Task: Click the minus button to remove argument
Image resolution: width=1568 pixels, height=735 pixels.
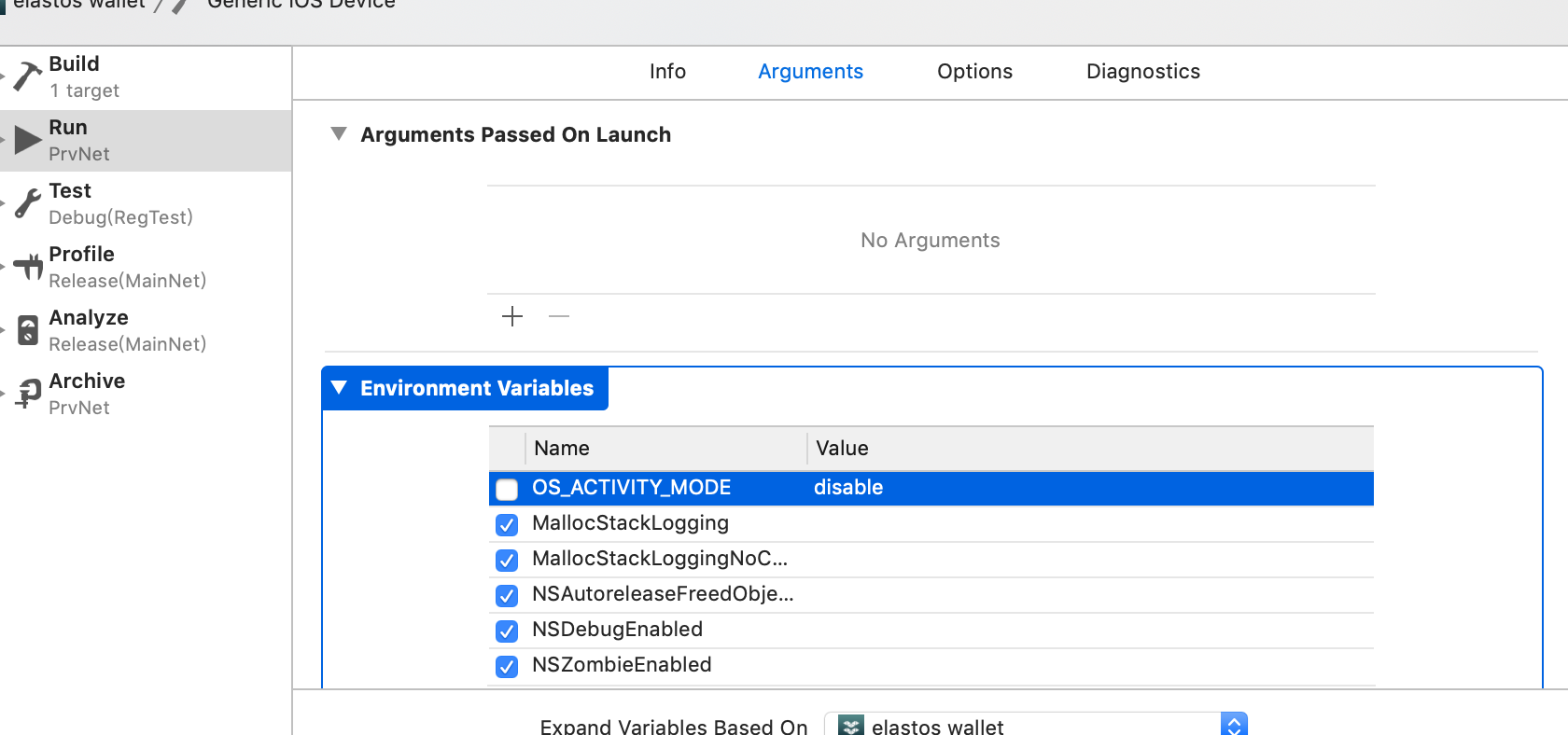Action: (559, 316)
